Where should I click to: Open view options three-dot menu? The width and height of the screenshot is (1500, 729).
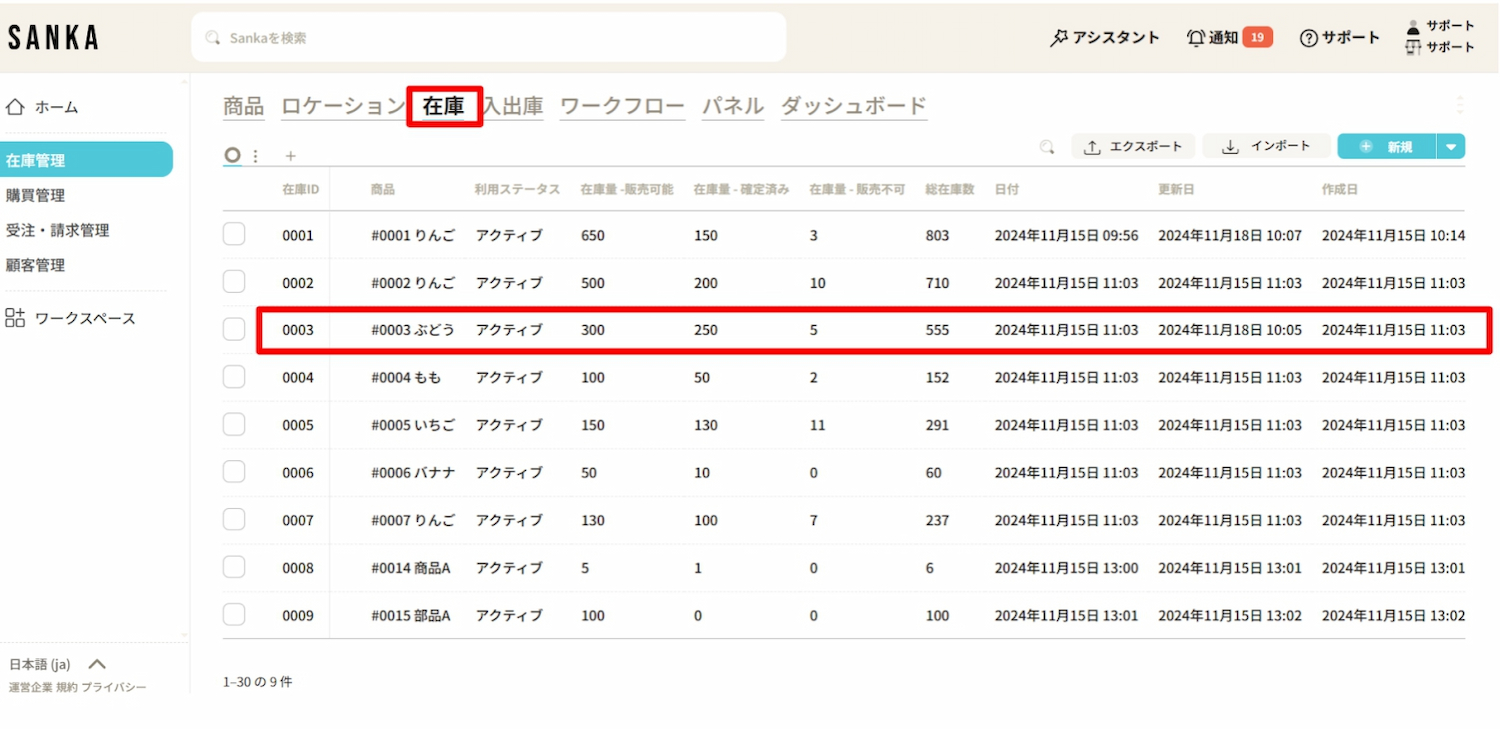click(x=256, y=156)
